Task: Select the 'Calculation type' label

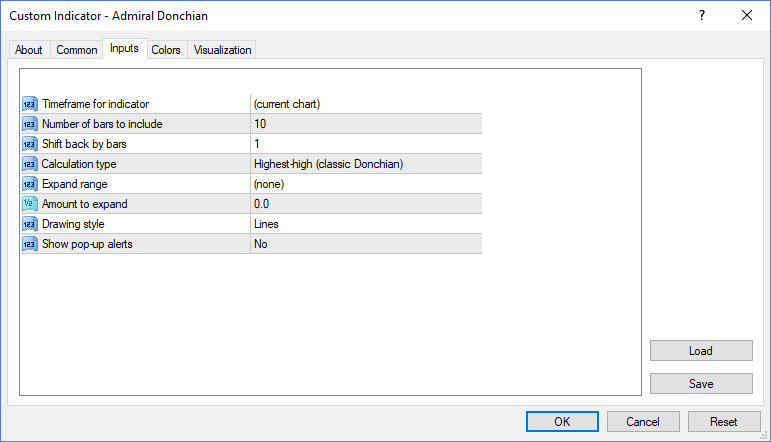Action: pos(79,164)
